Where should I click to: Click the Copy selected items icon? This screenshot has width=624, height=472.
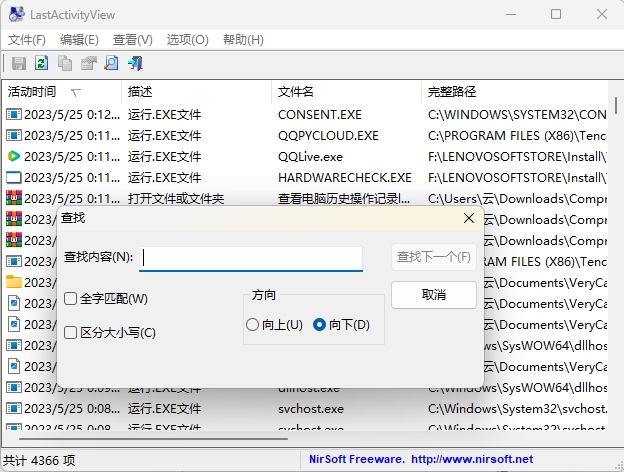tap(65, 63)
